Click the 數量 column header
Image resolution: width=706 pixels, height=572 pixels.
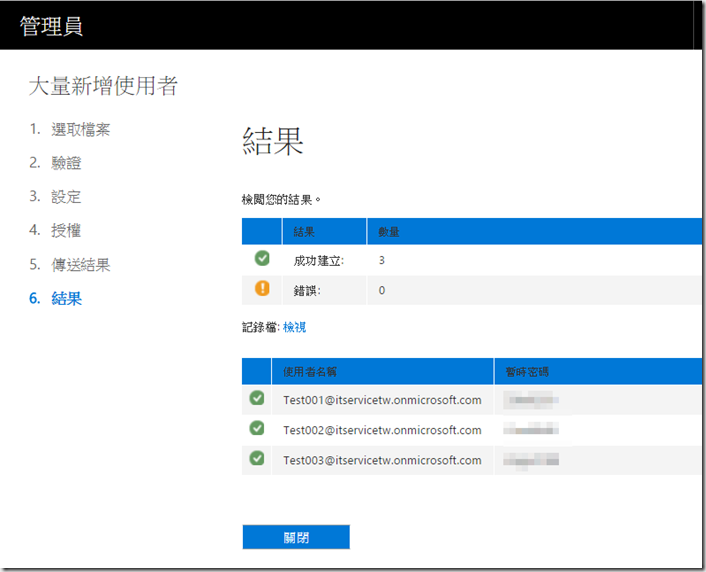click(x=389, y=232)
